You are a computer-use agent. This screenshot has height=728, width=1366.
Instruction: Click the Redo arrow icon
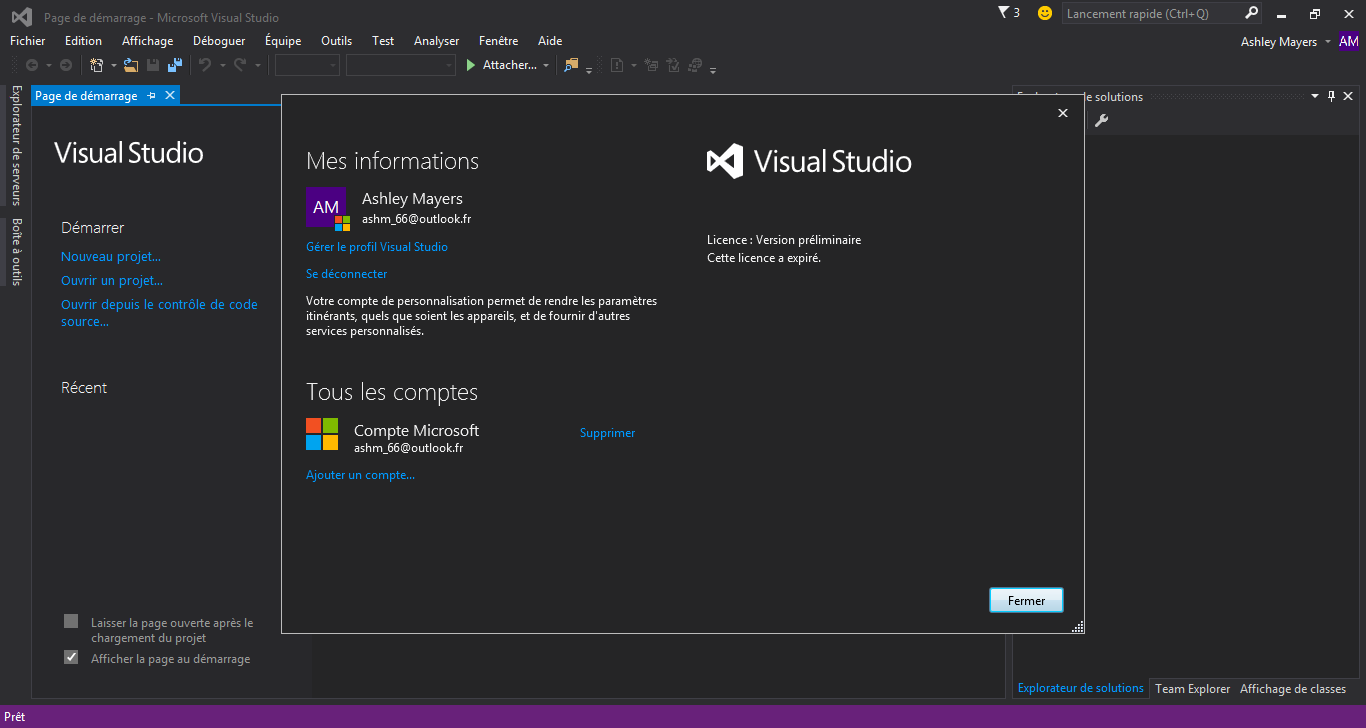[x=240, y=65]
